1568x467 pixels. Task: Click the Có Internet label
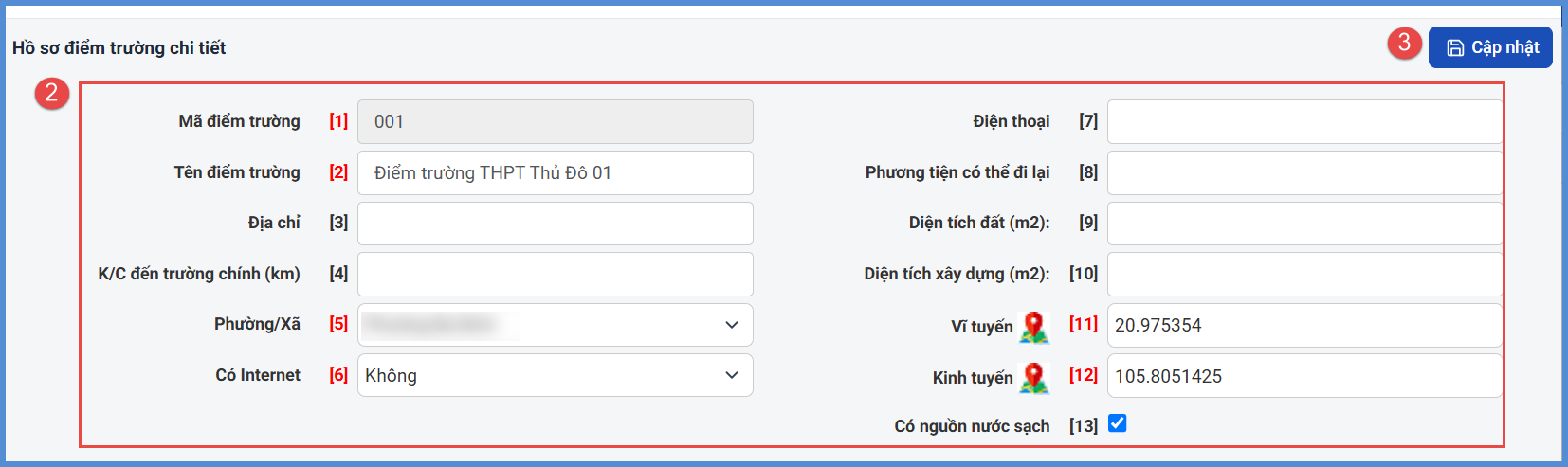pos(258,375)
